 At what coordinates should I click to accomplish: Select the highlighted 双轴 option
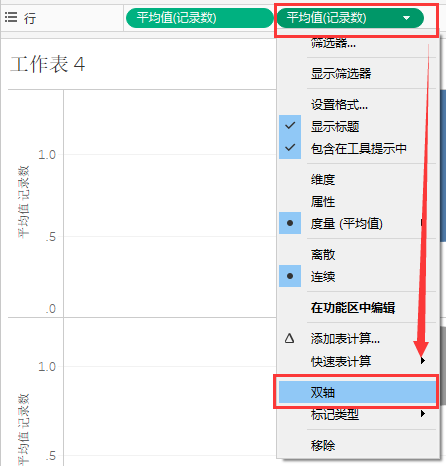tap(358, 392)
